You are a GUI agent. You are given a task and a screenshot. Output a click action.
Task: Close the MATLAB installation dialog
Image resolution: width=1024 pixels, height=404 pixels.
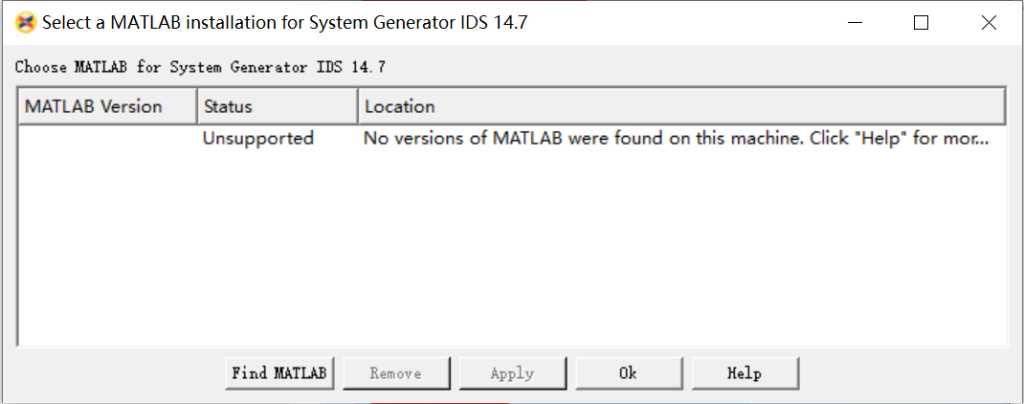(988, 23)
